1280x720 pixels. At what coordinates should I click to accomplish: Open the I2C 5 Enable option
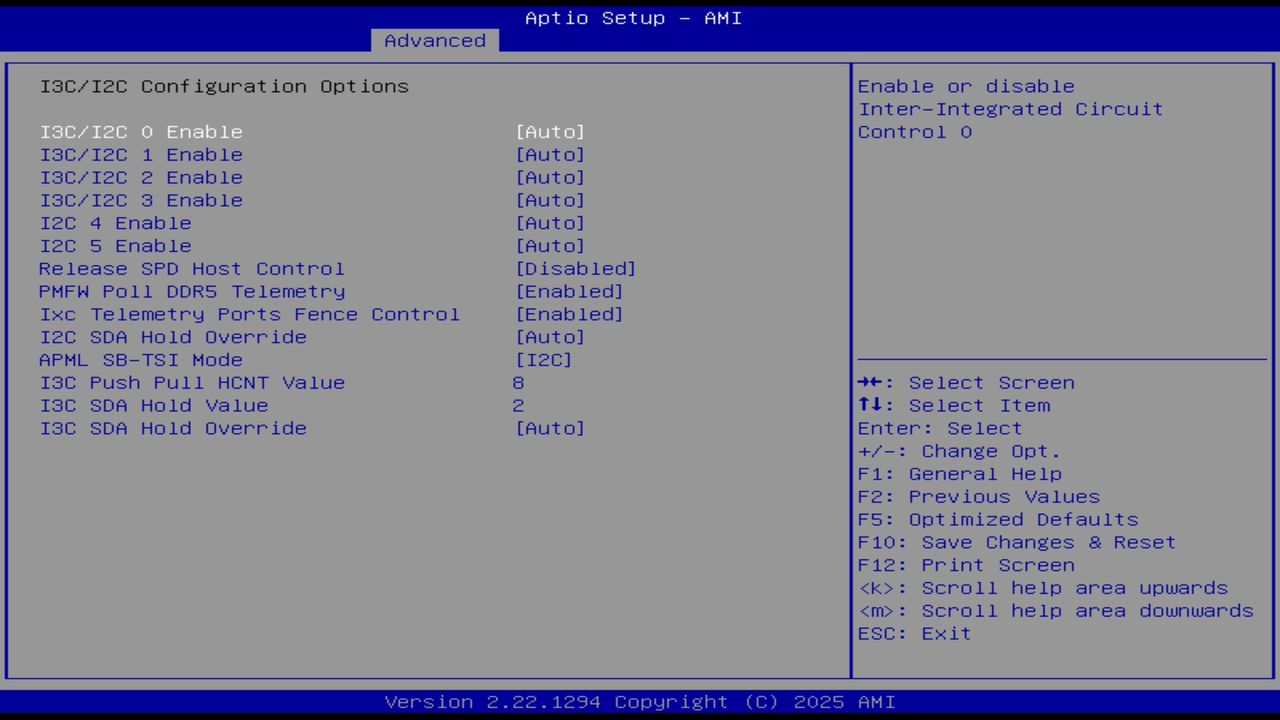tap(115, 245)
